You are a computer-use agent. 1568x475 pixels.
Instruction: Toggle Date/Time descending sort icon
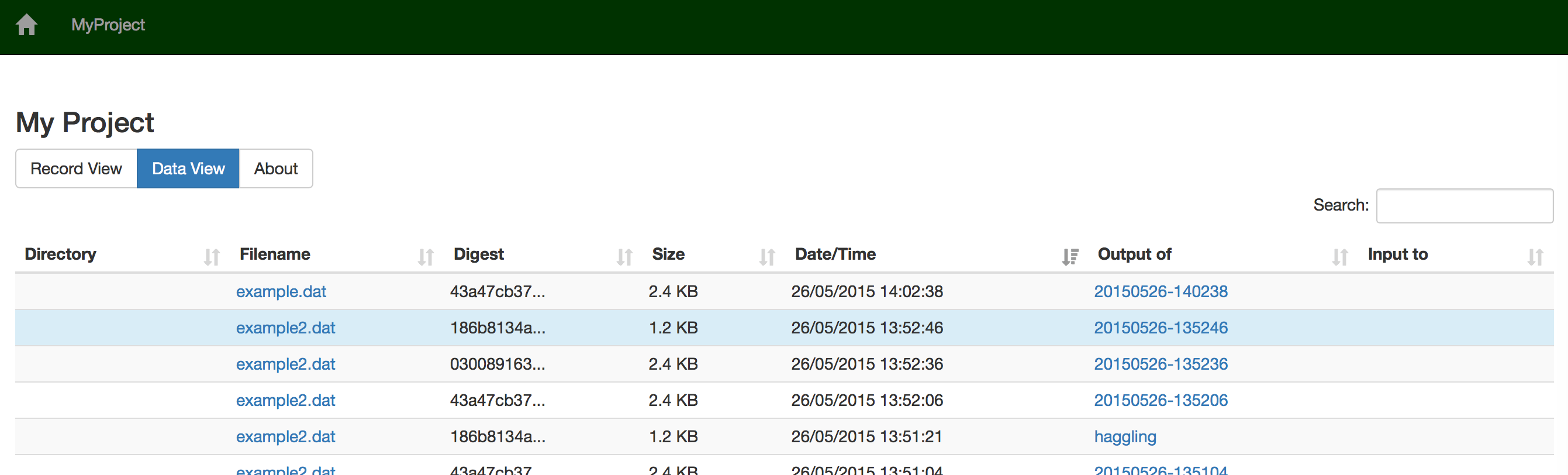[1070, 257]
